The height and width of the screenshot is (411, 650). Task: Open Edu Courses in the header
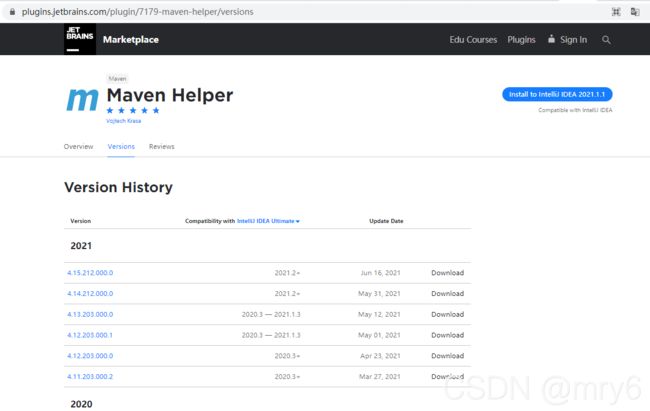[473, 40]
